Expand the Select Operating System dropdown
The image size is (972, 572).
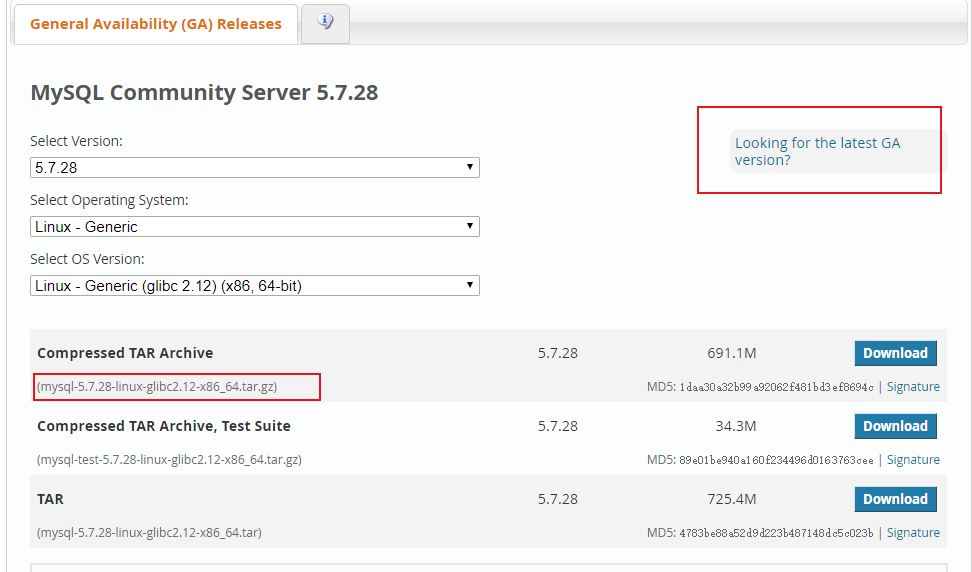click(x=255, y=226)
